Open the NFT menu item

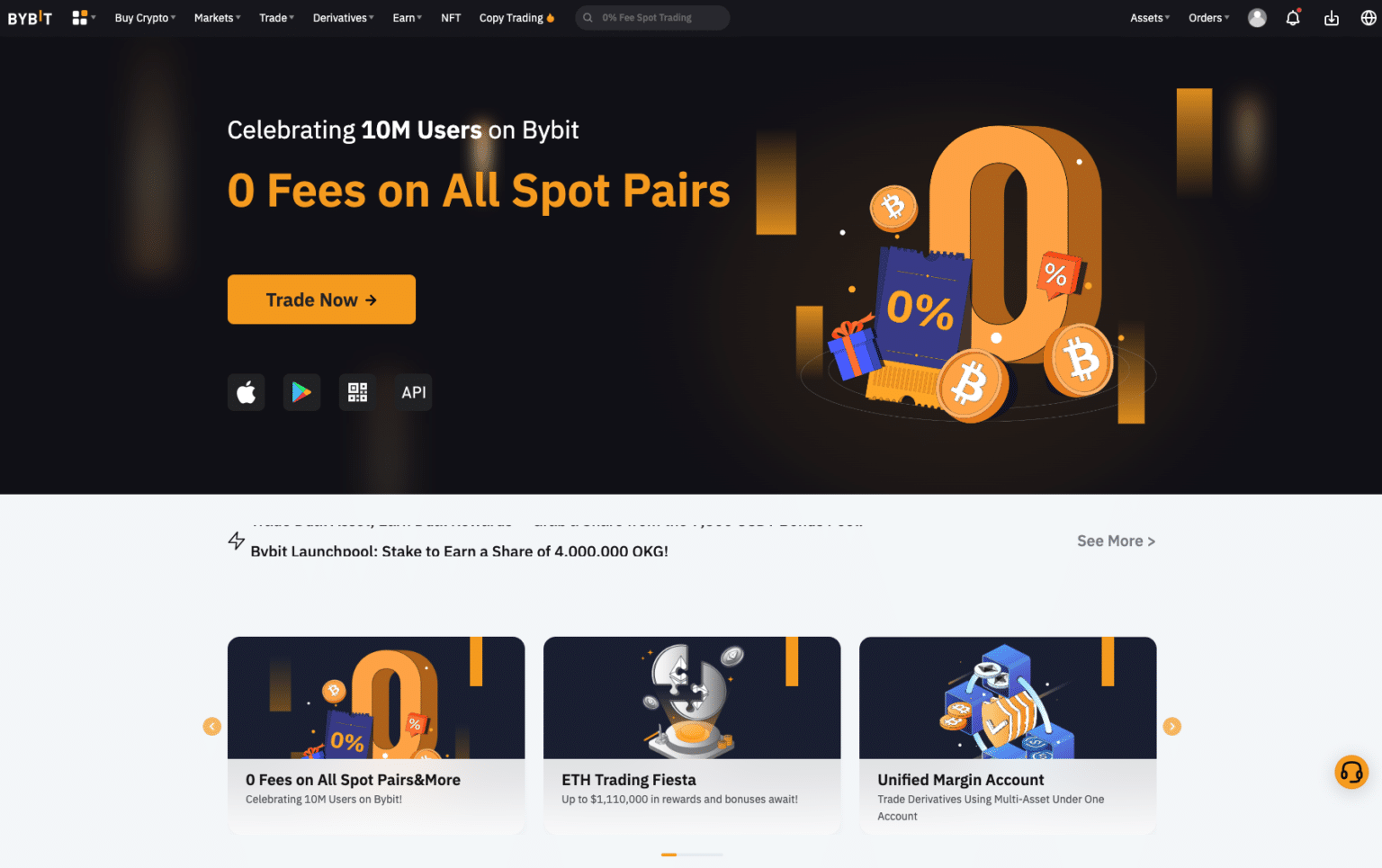(x=451, y=18)
